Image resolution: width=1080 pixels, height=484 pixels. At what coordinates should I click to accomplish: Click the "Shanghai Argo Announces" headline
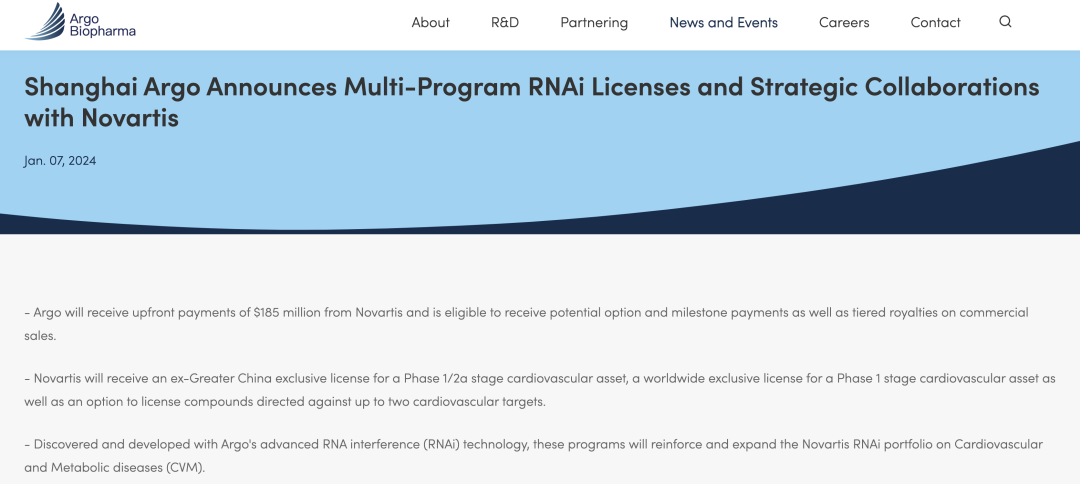(180, 87)
